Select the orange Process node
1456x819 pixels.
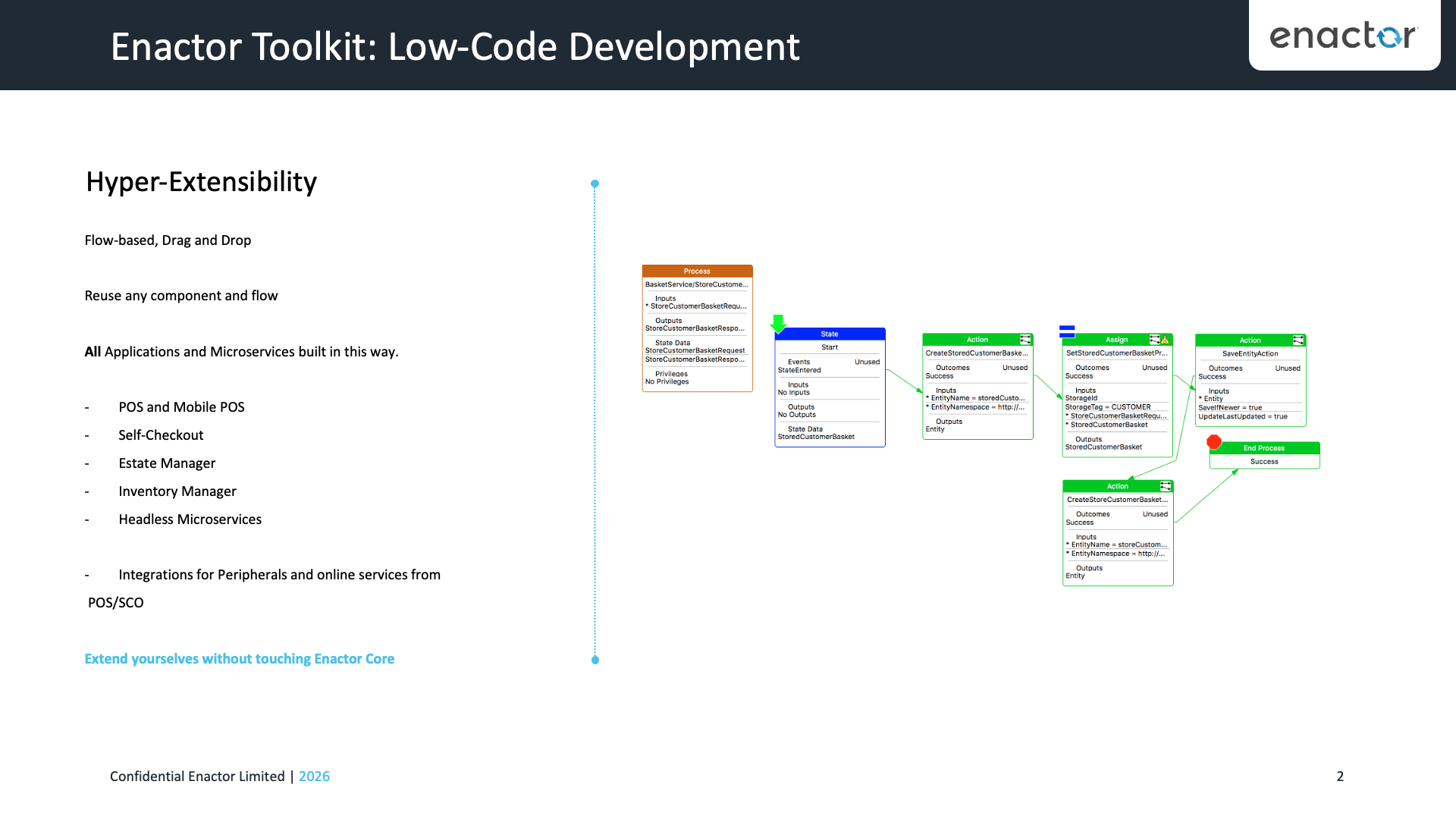point(696,271)
